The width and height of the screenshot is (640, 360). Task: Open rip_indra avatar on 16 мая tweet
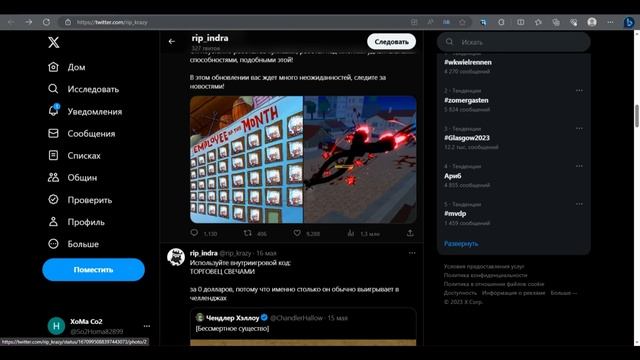pos(176,257)
